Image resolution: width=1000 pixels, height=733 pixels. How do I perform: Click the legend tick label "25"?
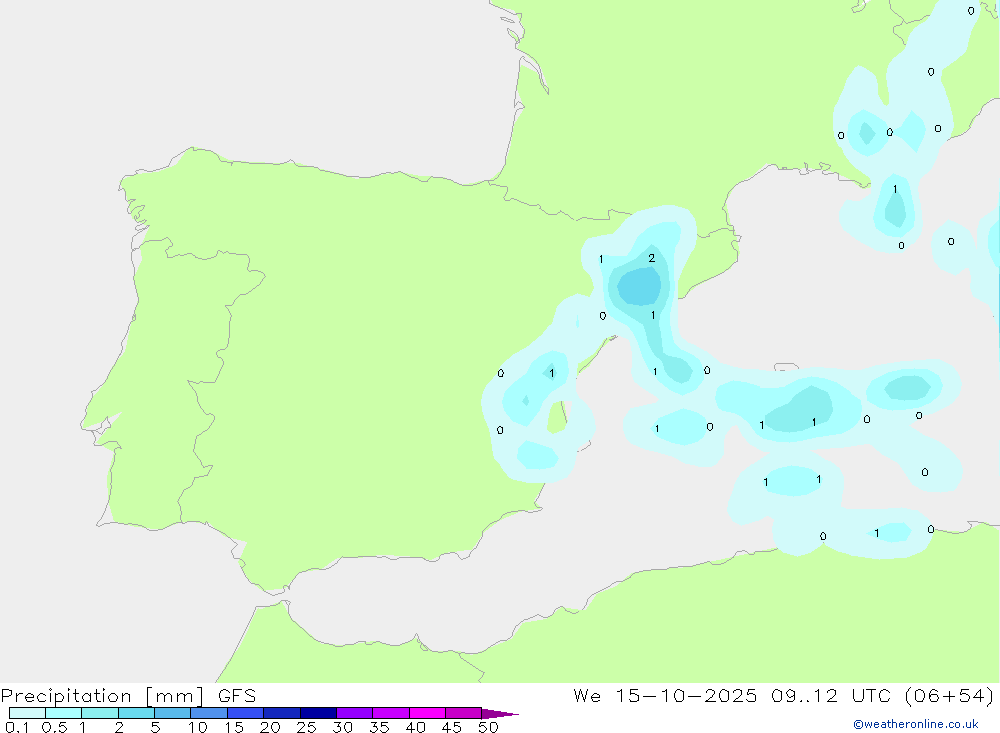pos(306,727)
